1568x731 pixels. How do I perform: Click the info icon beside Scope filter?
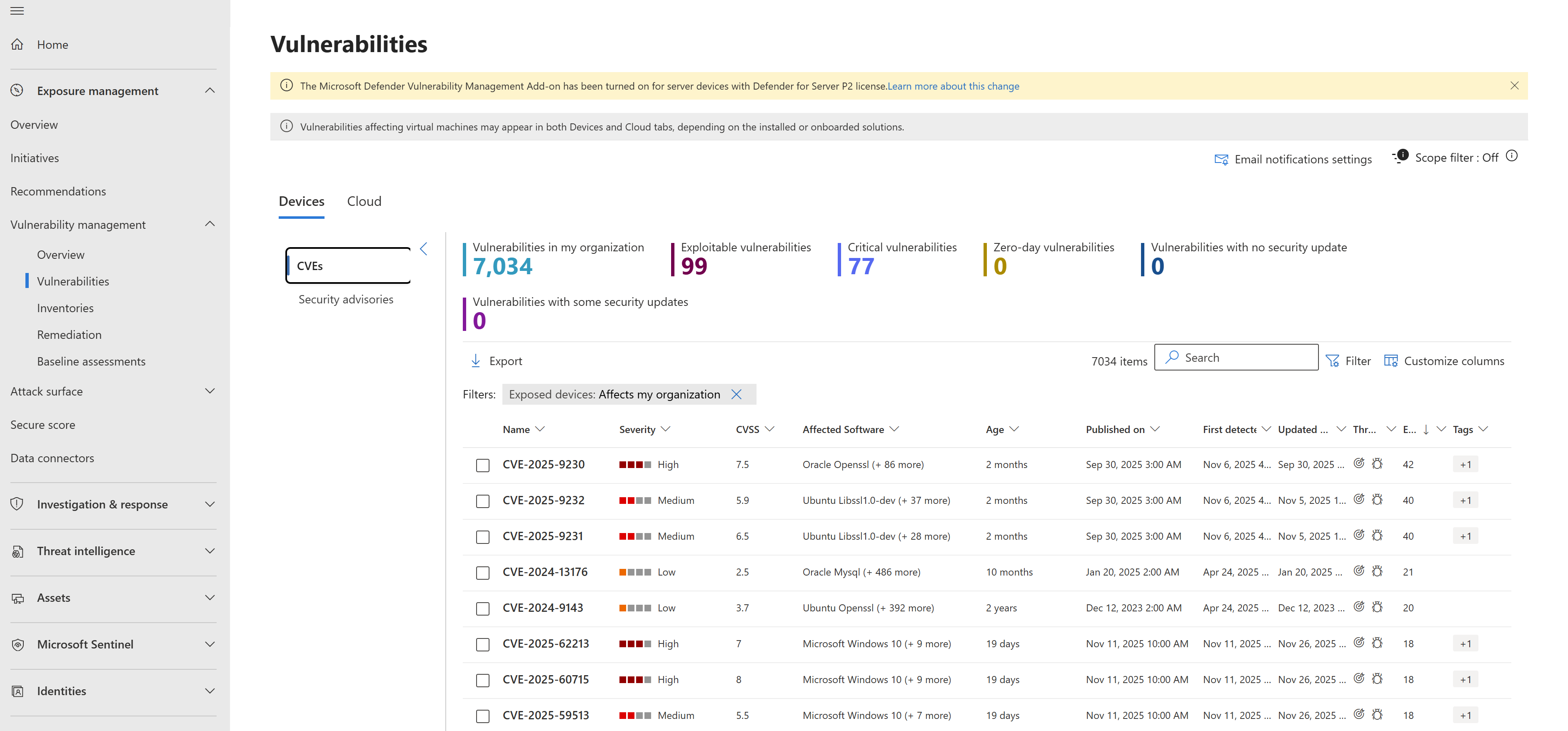click(1511, 156)
